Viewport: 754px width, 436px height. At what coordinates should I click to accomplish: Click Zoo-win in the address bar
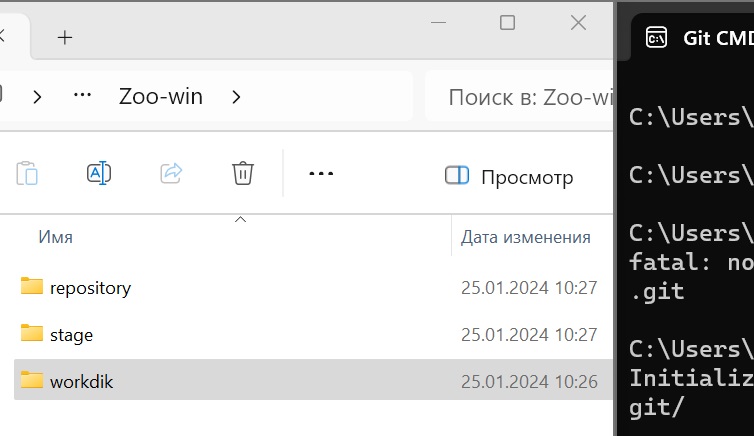(x=161, y=97)
